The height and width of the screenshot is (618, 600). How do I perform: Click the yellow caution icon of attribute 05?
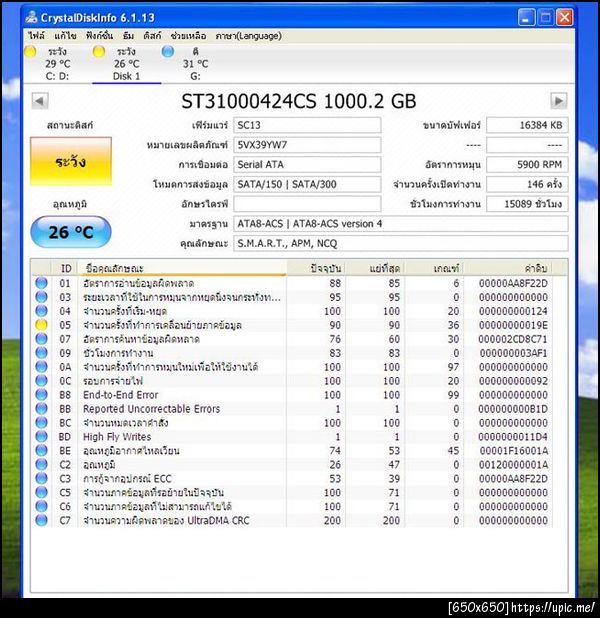click(41, 325)
